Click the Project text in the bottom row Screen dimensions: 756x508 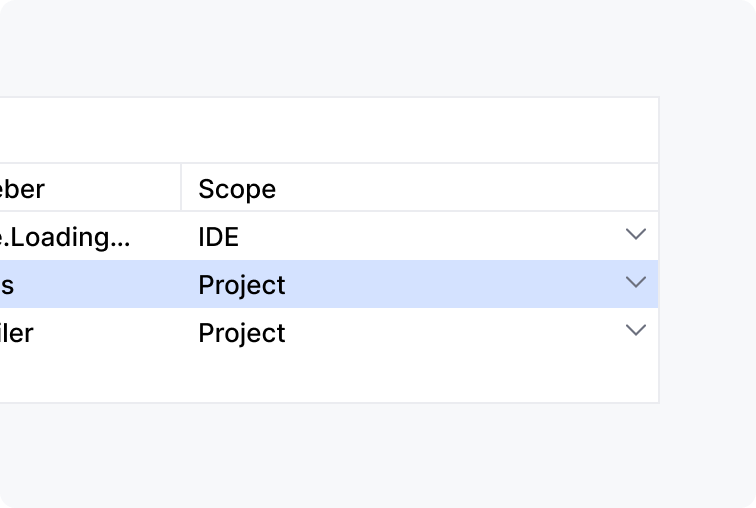[242, 333]
